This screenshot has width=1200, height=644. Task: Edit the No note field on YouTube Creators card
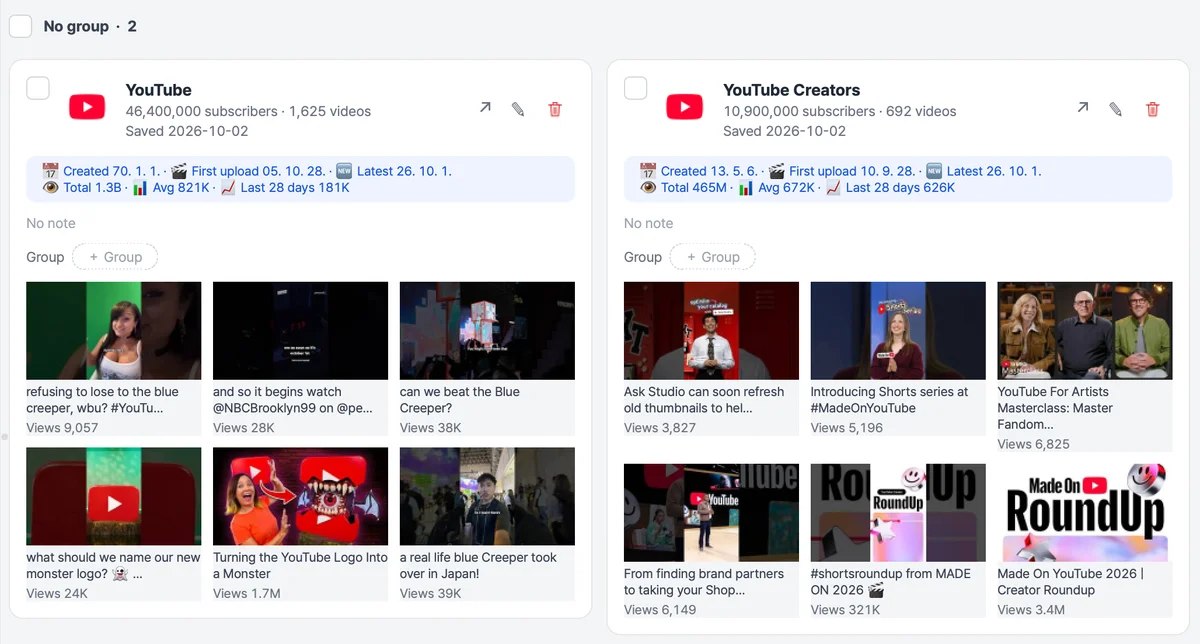click(x=649, y=223)
